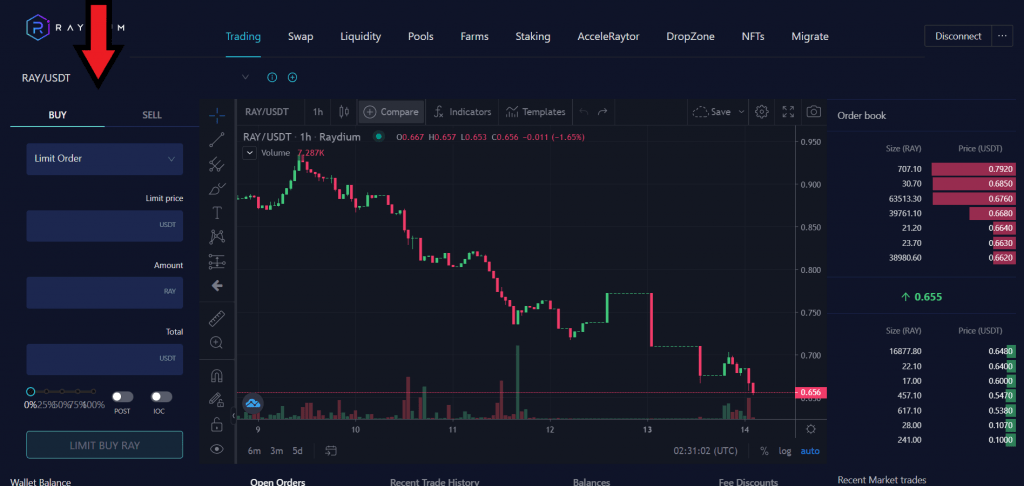The image size is (1024, 486).
Task: Open the go-to-date calendar icon
Action: pyautogui.click(x=331, y=451)
